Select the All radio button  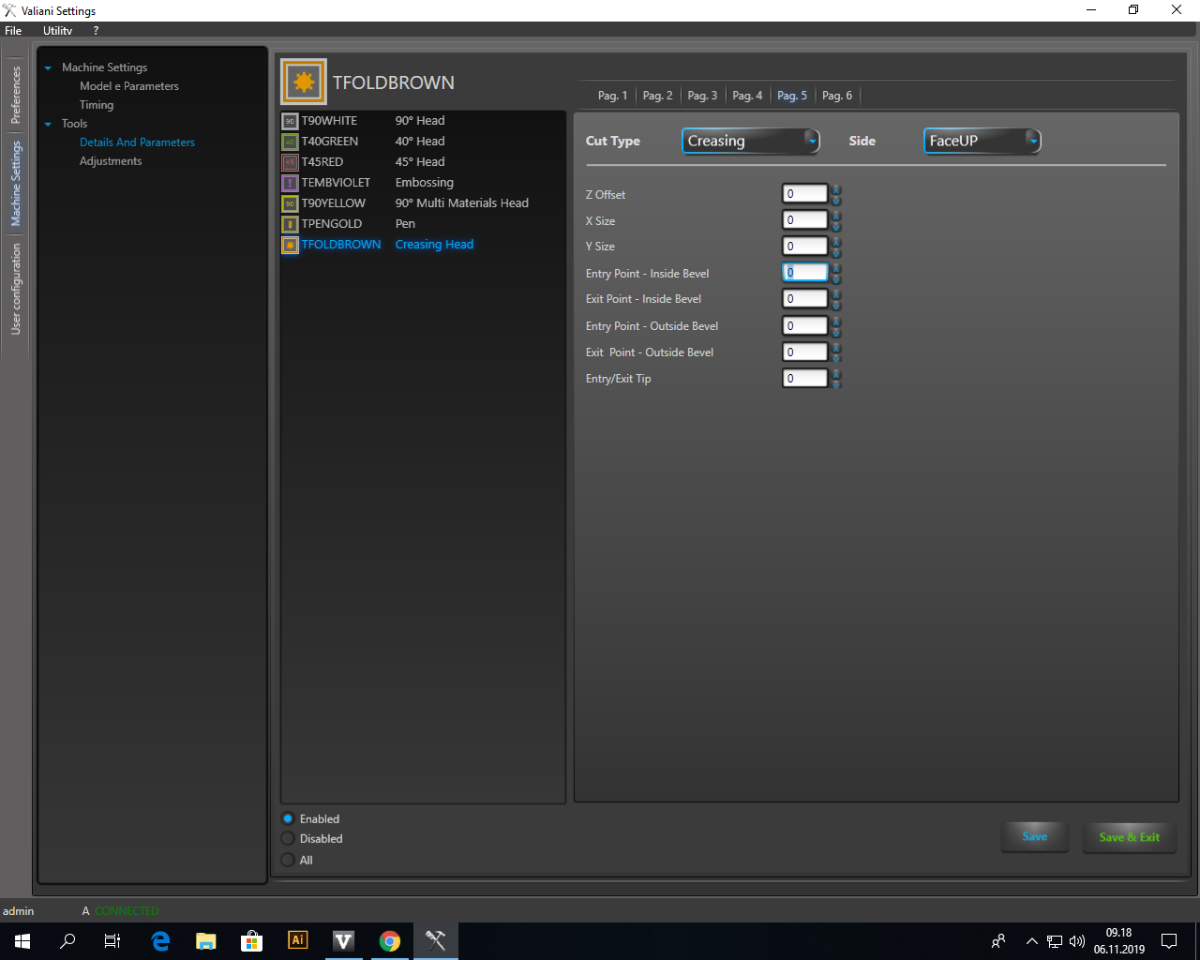288,860
